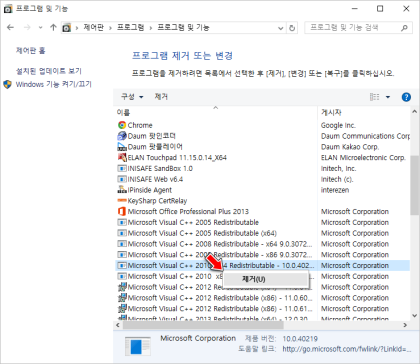Click the horizontal scrollbar right arrow
Screen dimensions: 420x364
click(405, 325)
